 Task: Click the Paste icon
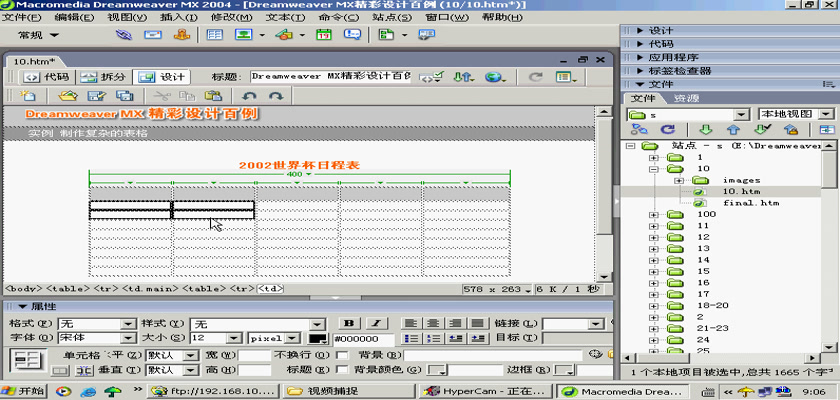click(213, 96)
